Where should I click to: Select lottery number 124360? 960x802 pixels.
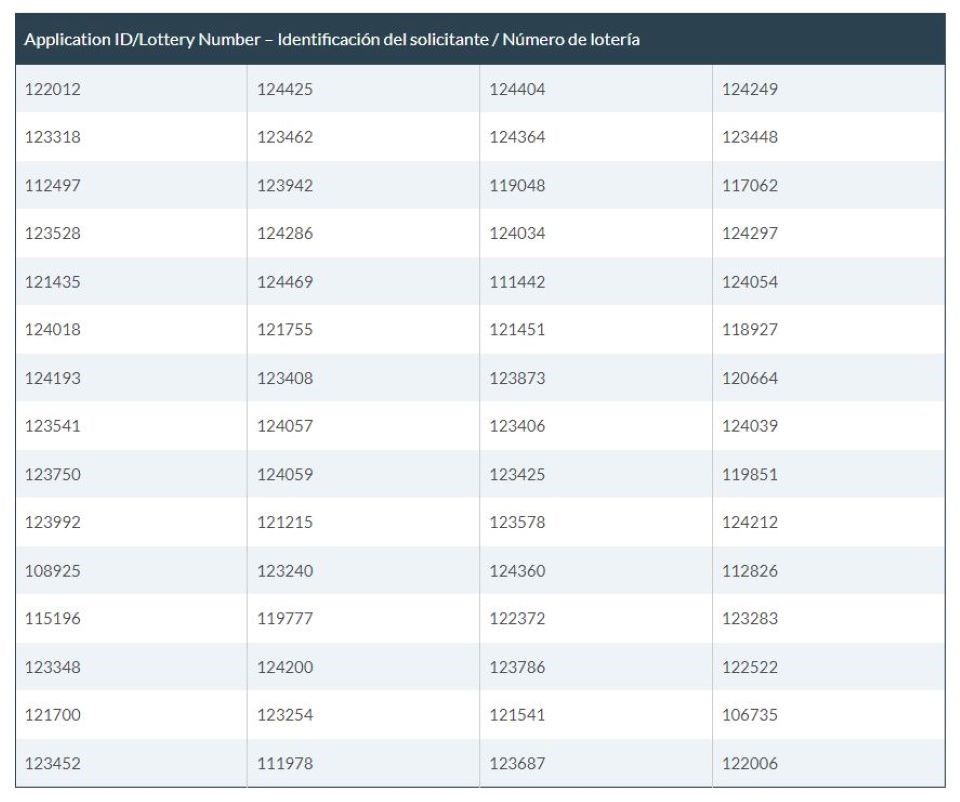point(517,571)
